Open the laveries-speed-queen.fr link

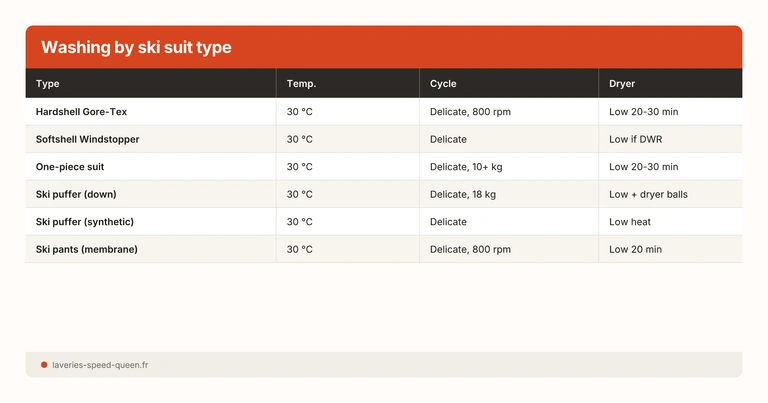[100, 365]
